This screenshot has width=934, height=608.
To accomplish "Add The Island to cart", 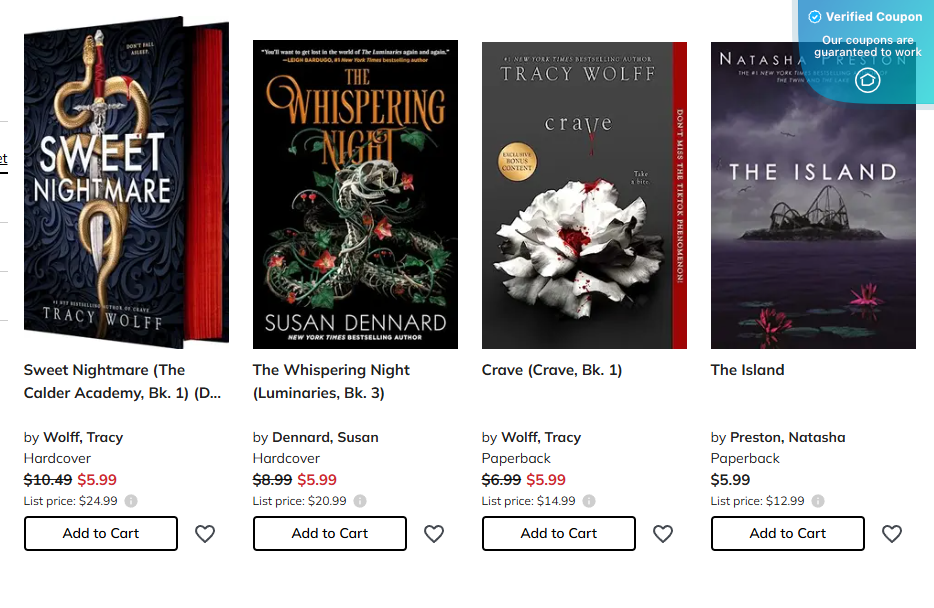I will (x=787, y=534).
